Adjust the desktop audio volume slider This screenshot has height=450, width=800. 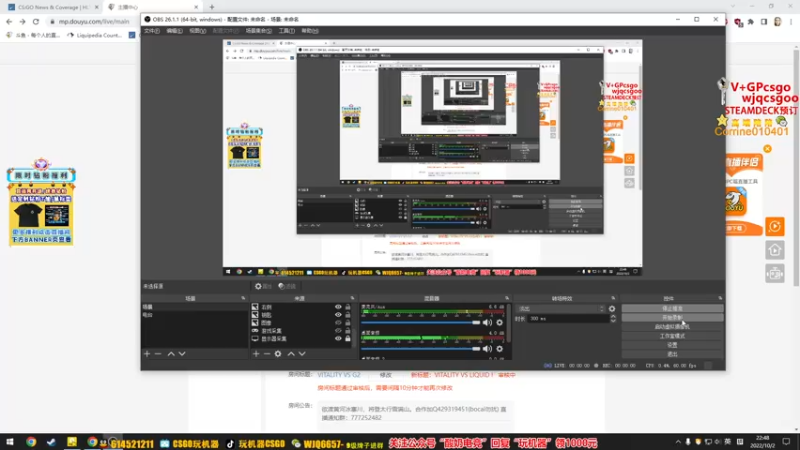(x=421, y=349)
